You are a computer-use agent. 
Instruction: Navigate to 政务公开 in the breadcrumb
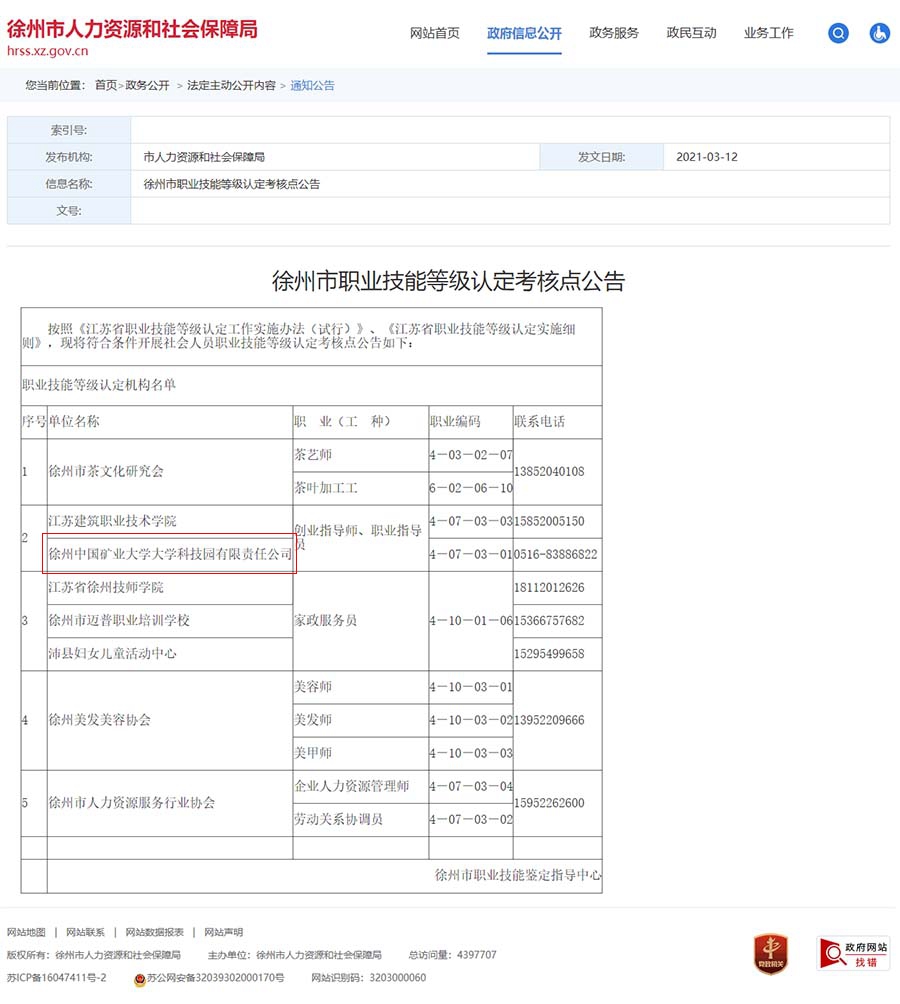click(x=148, y=86)
